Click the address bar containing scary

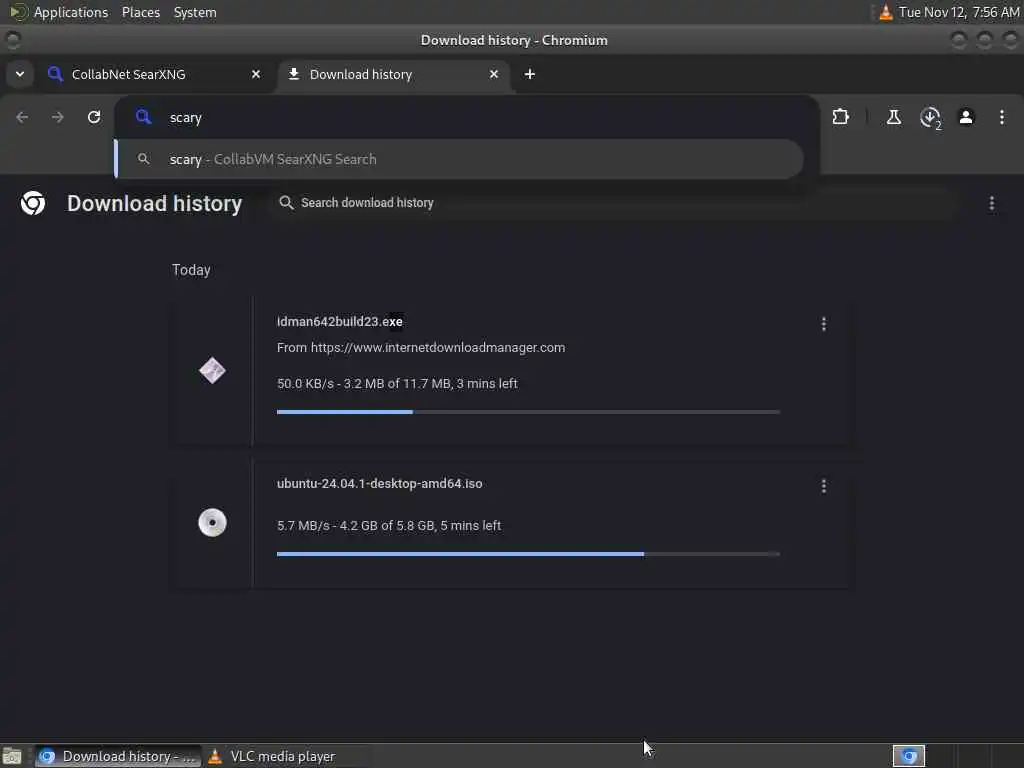[x=467, y=118]
